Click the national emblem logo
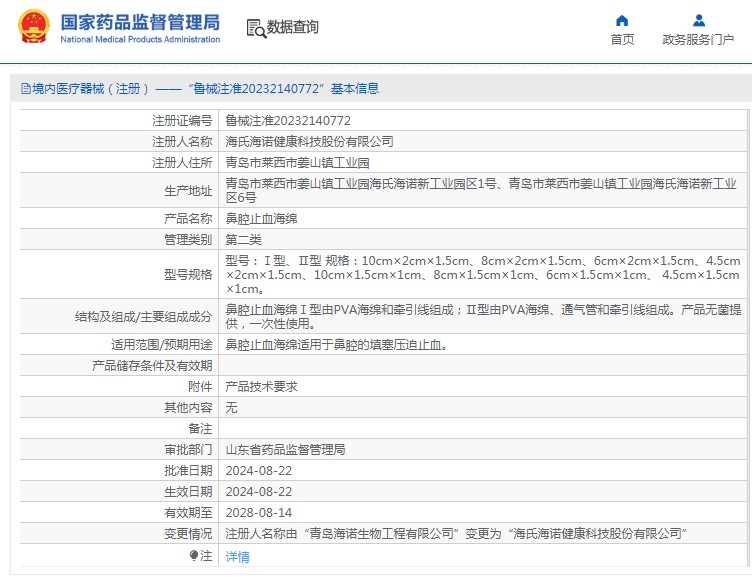Image resolution: width=752 pixels, height=582 pixels. (x=32, y=28)
